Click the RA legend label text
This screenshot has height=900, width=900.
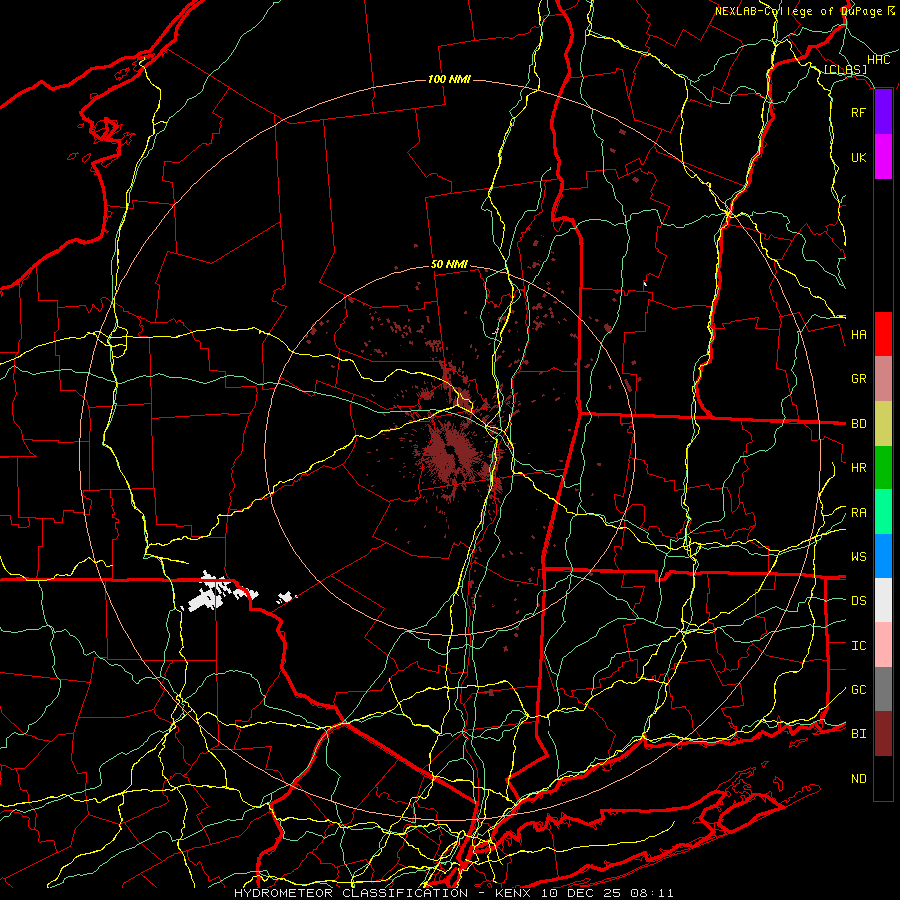(x=859, y=513)
